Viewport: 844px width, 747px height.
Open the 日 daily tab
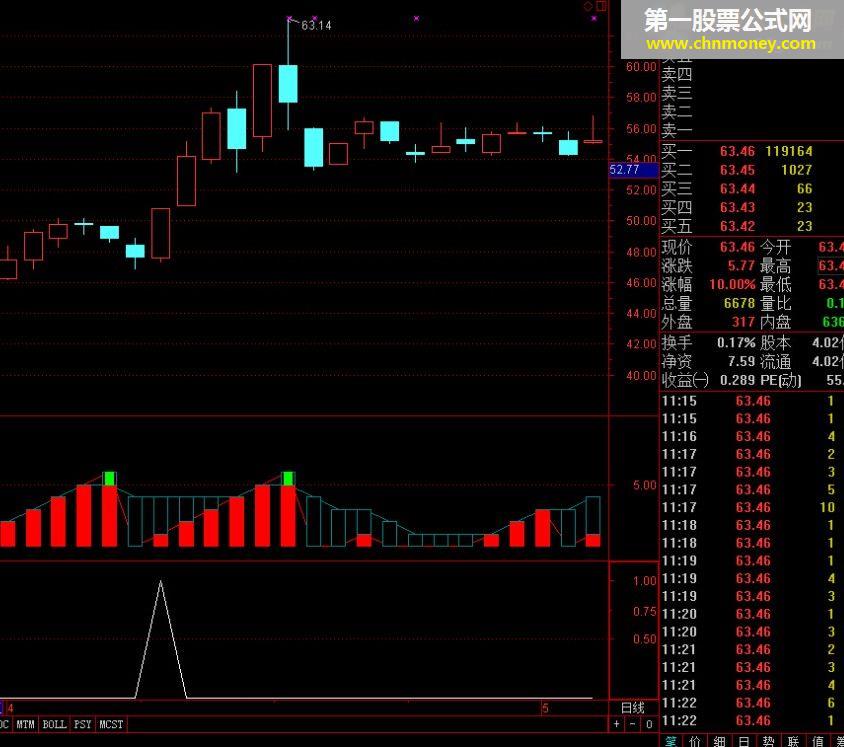744,741
